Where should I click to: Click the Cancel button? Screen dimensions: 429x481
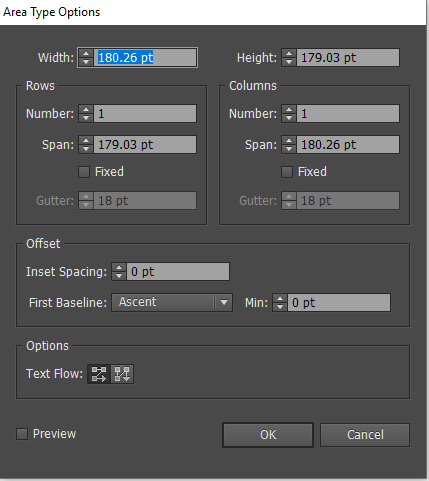pos(365,435)
